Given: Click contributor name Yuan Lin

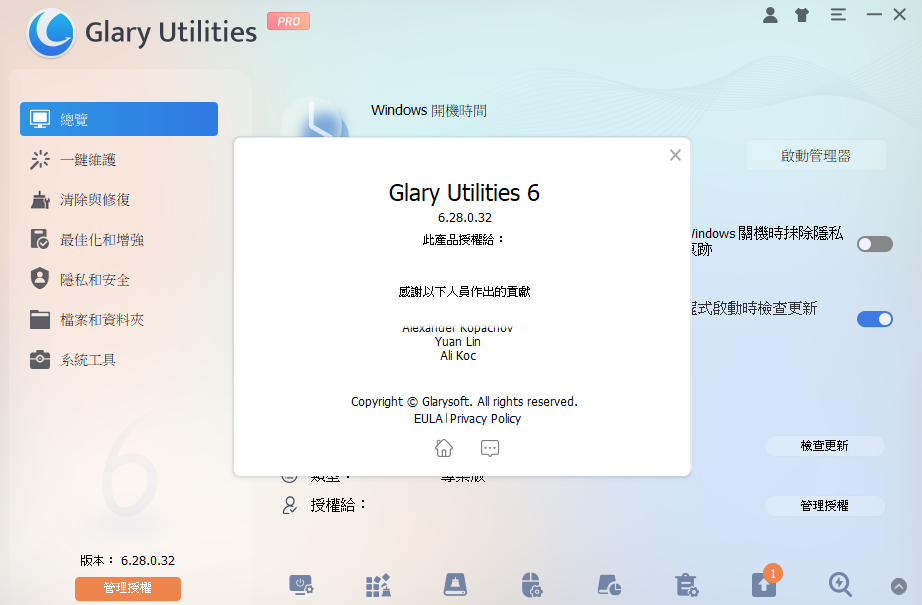Looking at the screenshot, I should click(457, 342).
